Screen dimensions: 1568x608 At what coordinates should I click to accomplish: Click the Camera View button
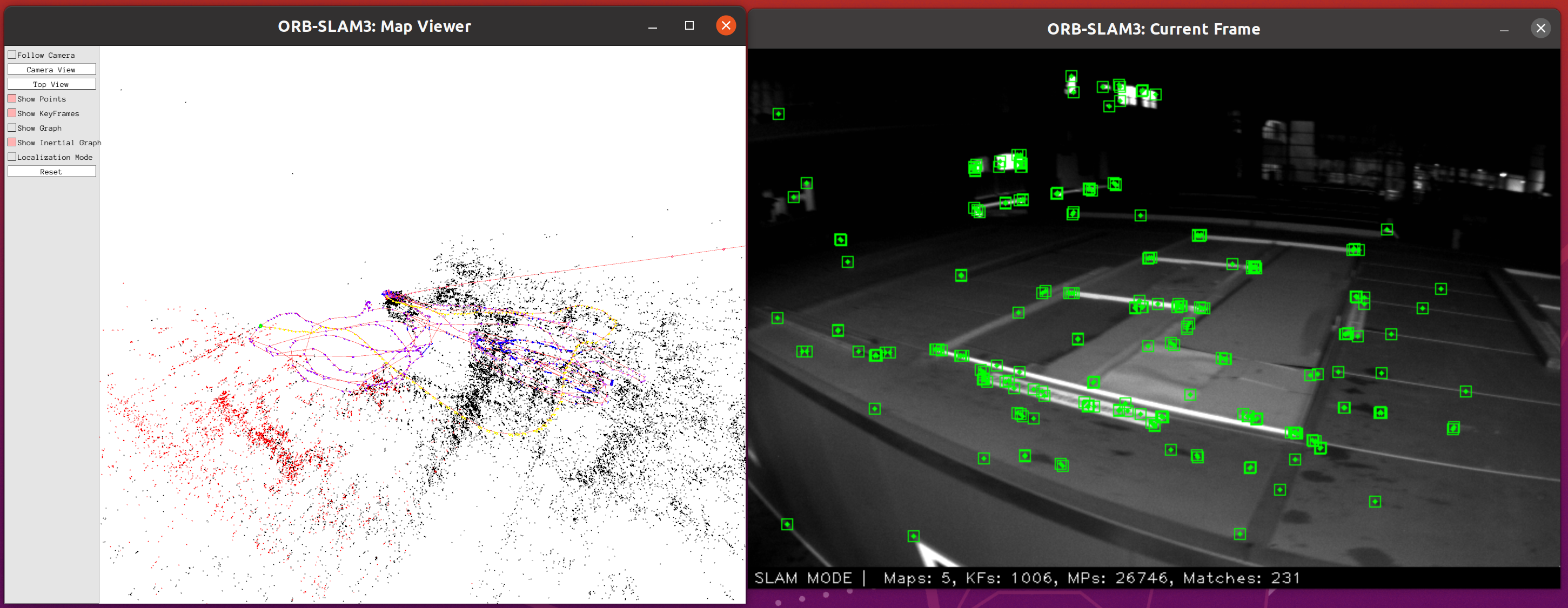click(x=52, y=69)
